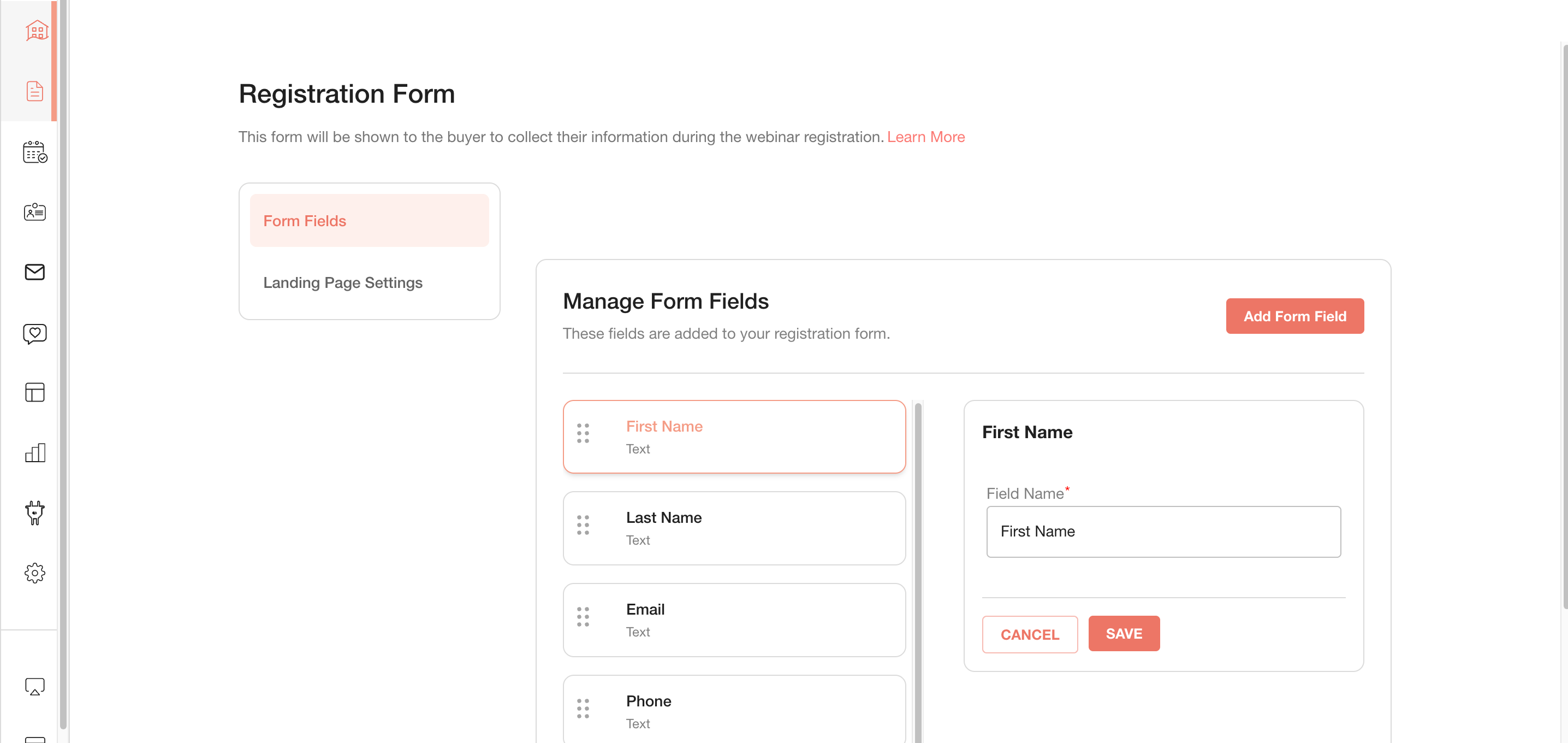This screenshot has width=1568, height=743.
Task: Open the home building icon in sidebar
Action: pos(36,31)
